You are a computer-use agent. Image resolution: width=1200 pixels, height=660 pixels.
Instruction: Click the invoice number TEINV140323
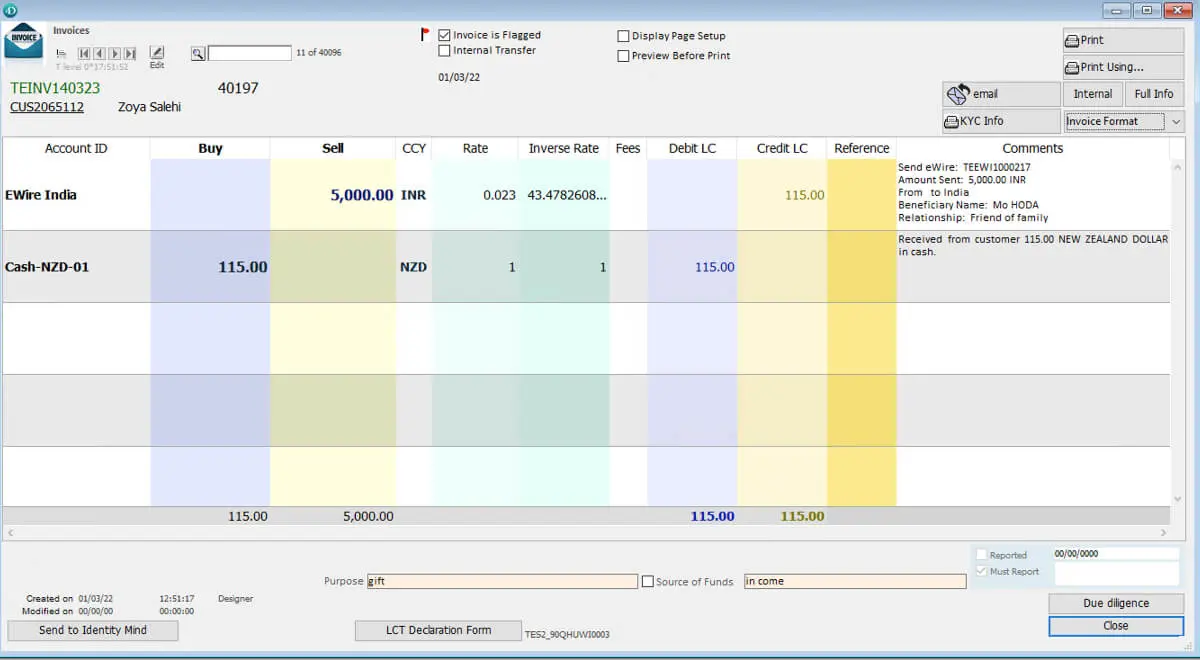55,88
